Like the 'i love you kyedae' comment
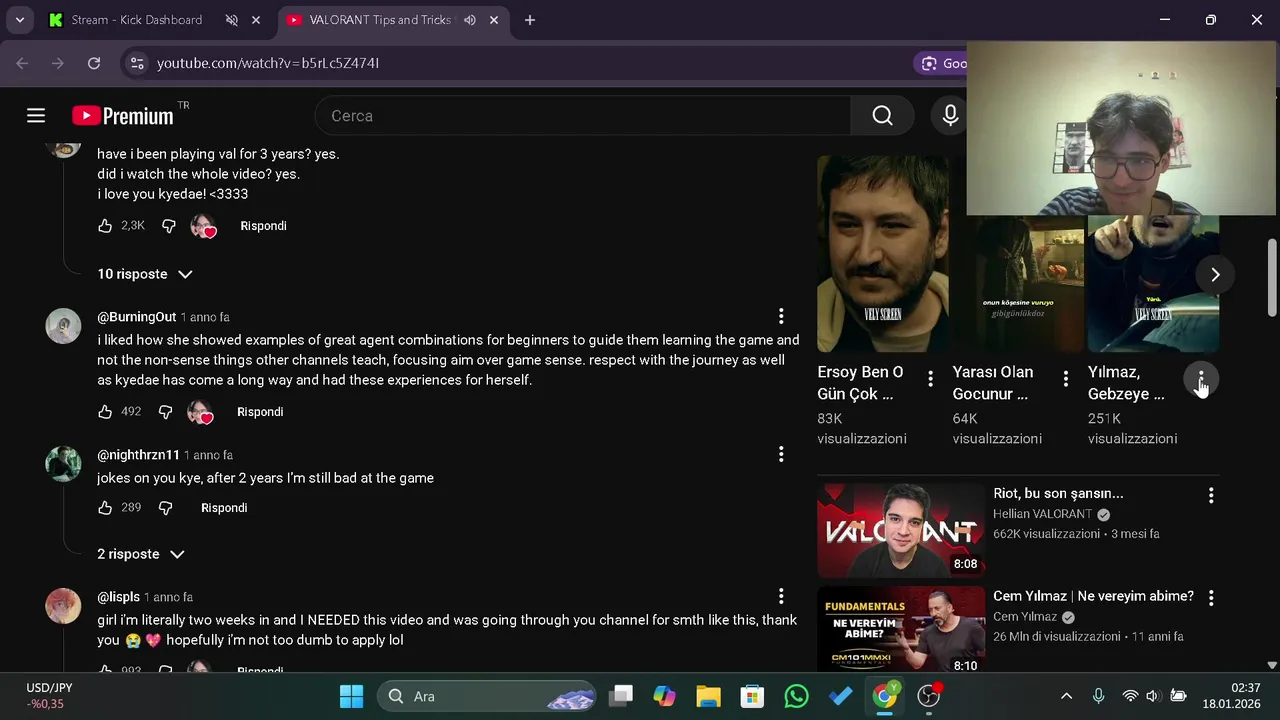 pos(105,226)
